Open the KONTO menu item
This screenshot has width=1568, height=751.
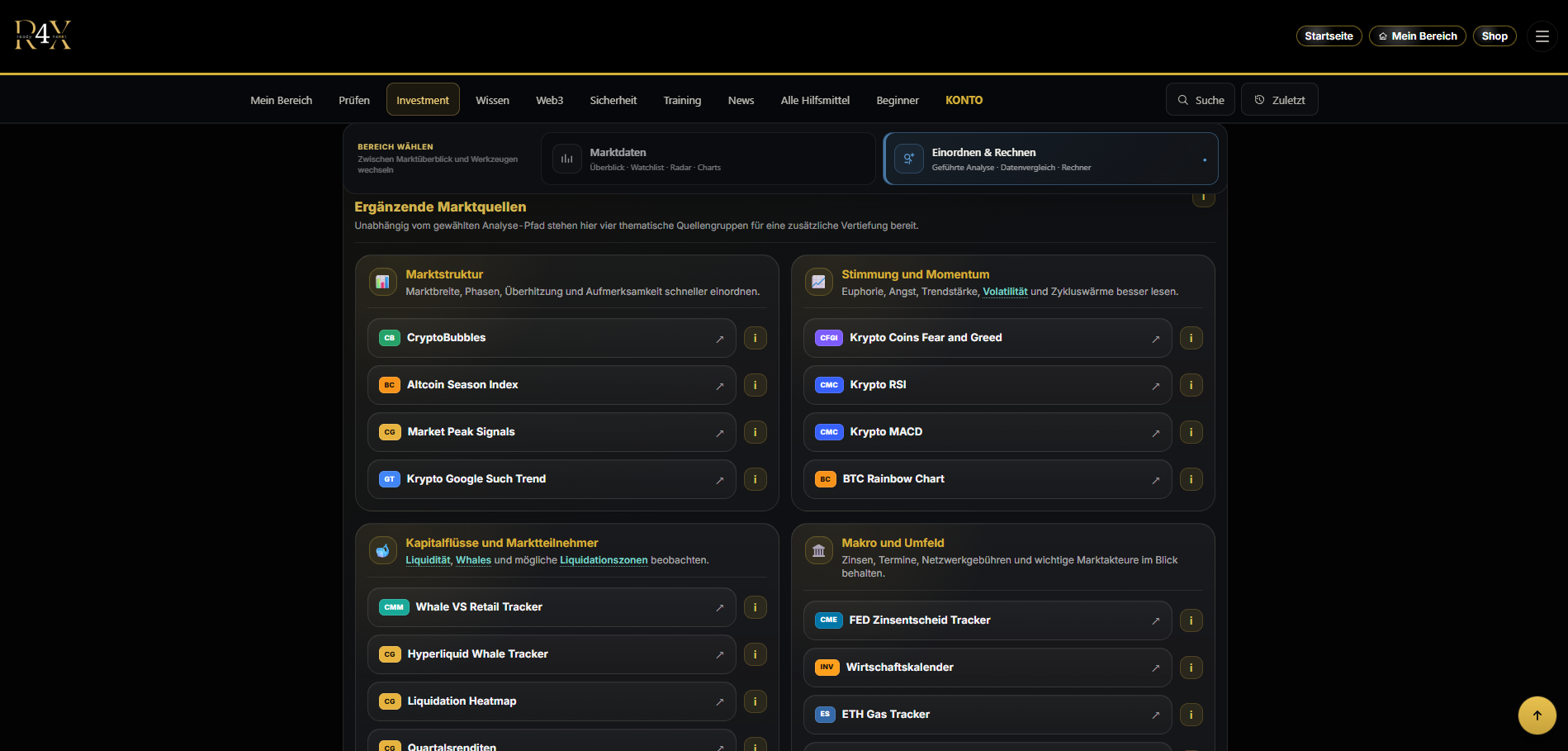coord(964,100)
